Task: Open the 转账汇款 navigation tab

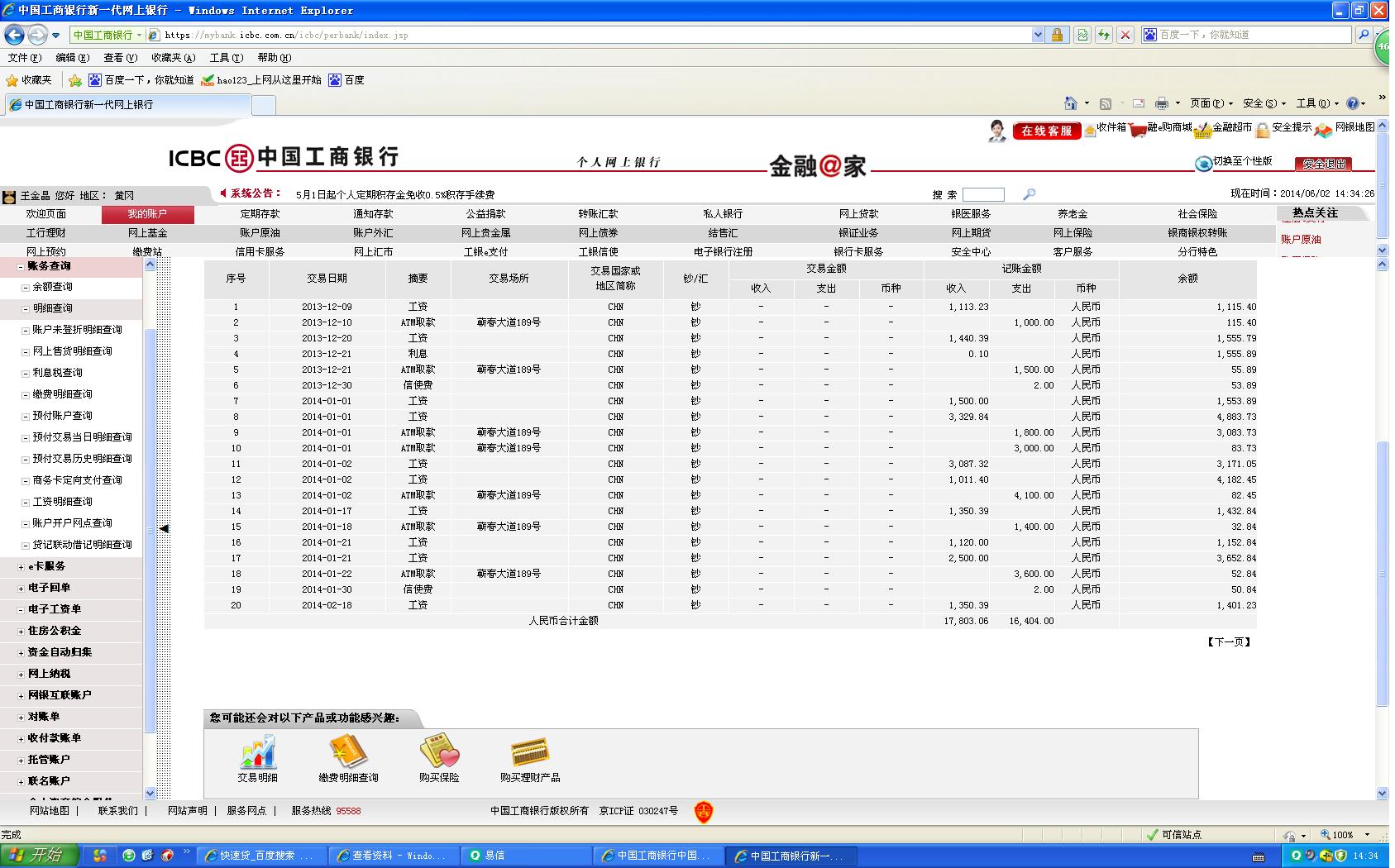Action: click(598, 214)
